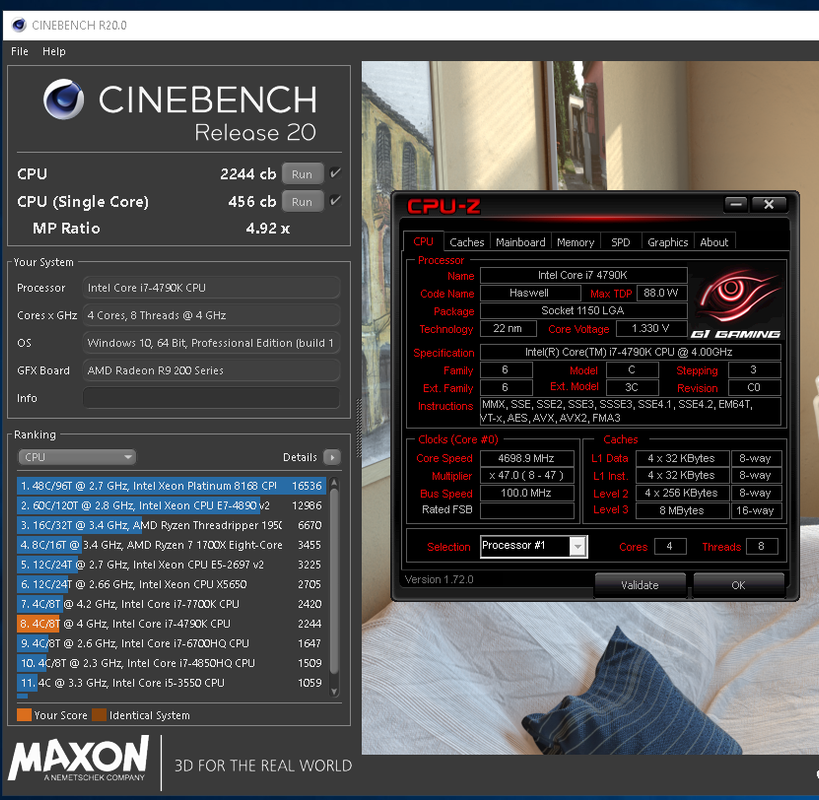Click the Cores x GHz field
The height and width of the screenshot is (800, 819).
click(x=211, y=315)
